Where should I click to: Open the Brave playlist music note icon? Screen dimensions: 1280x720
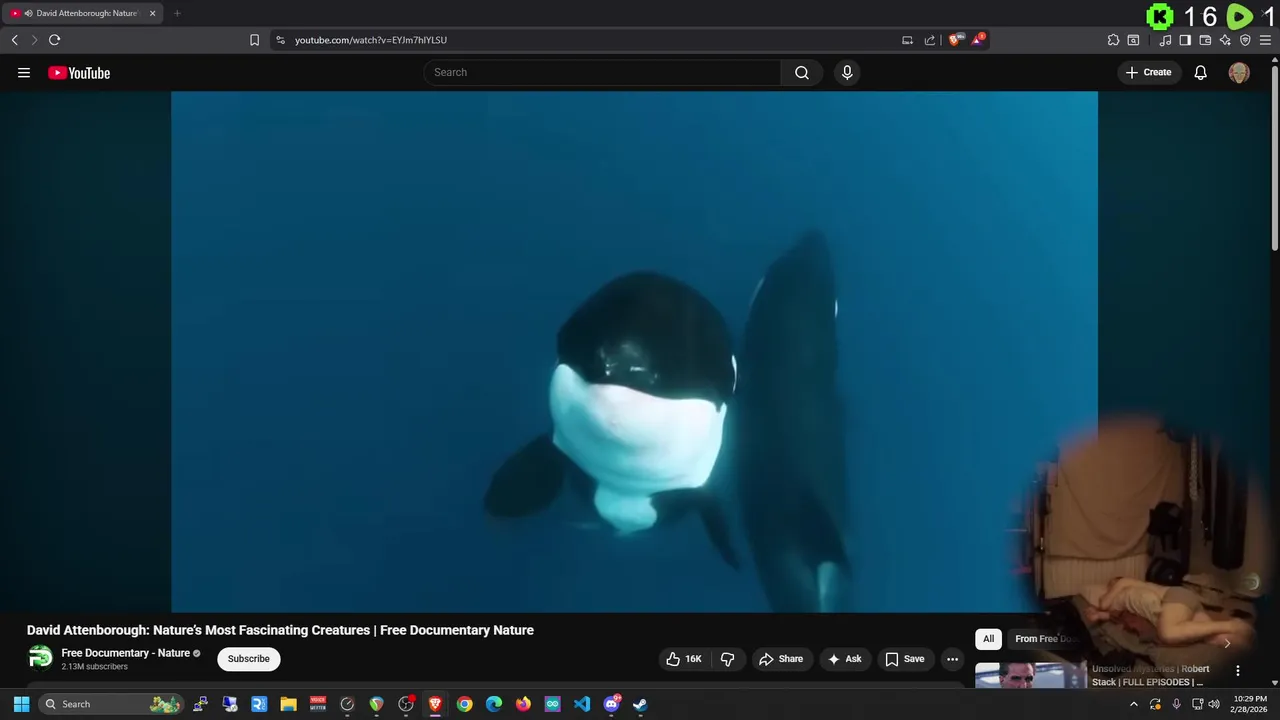[x=1165, y=40]
